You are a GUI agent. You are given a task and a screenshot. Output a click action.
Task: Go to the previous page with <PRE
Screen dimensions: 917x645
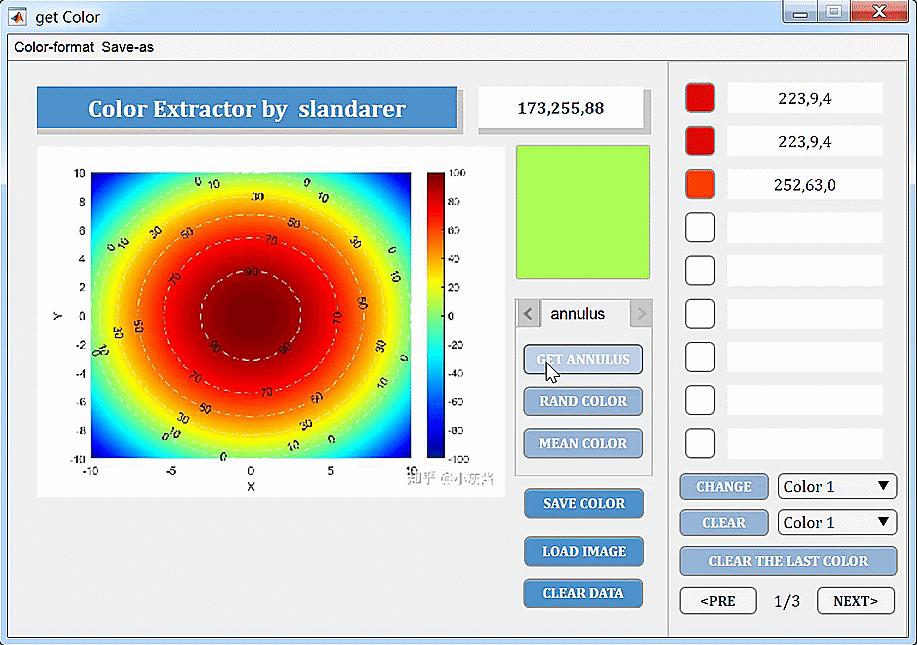pyautogui.click(x=718, y=600)
